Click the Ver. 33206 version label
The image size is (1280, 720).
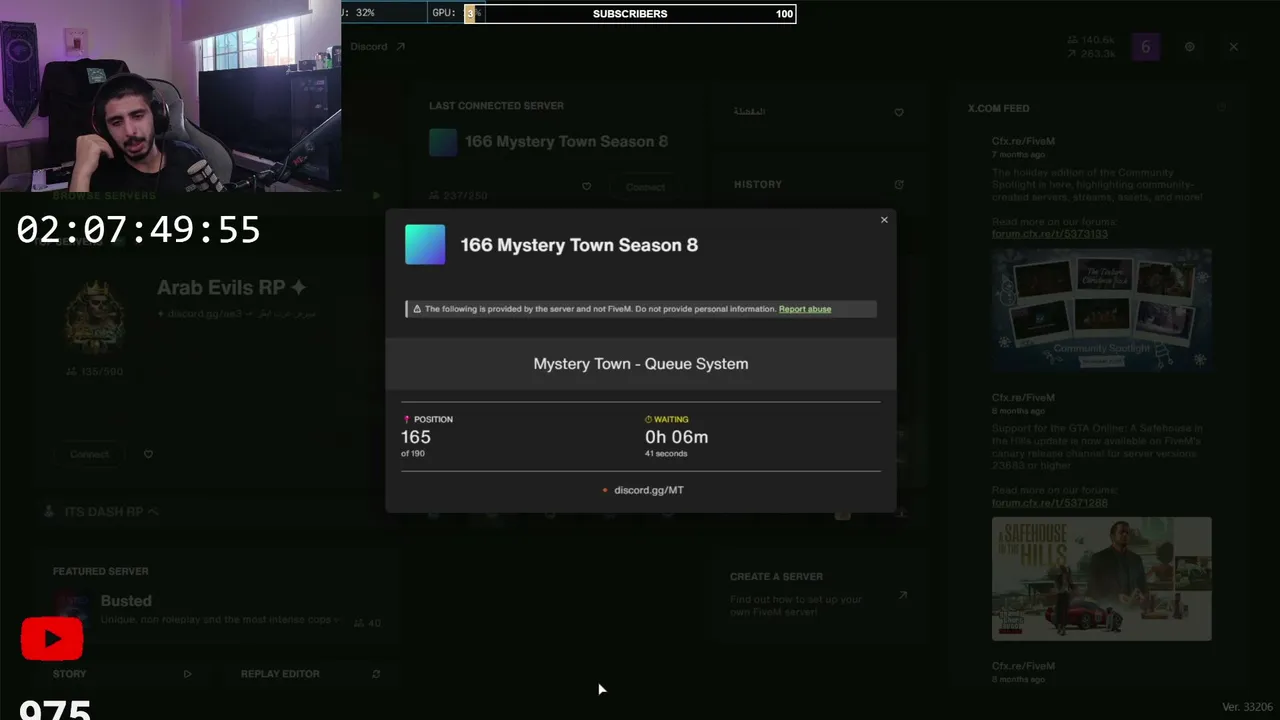(1248, 707)
